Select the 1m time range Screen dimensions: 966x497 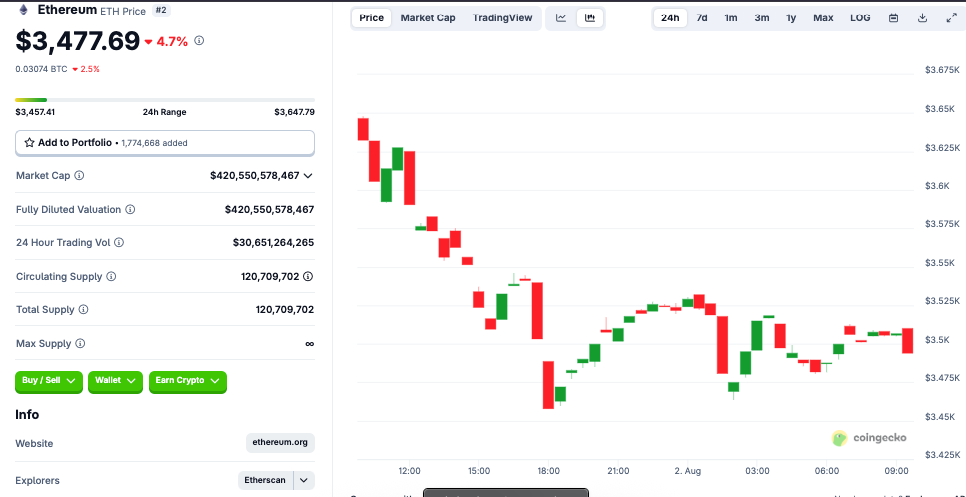731,18
